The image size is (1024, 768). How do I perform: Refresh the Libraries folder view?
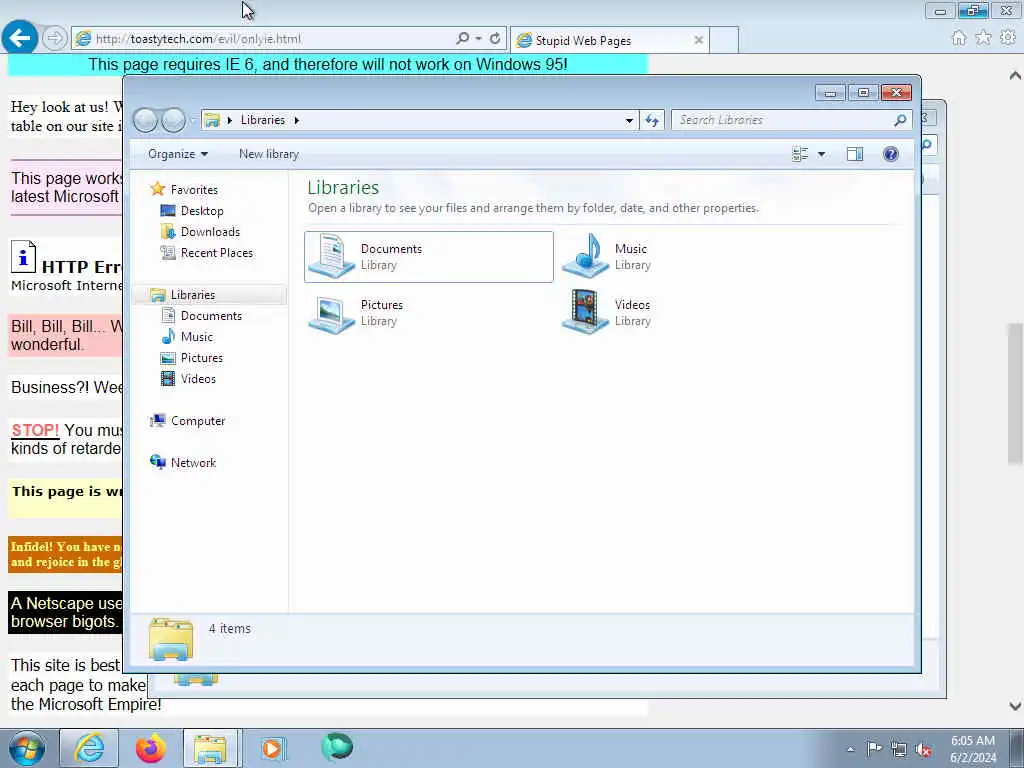[652, 120]
